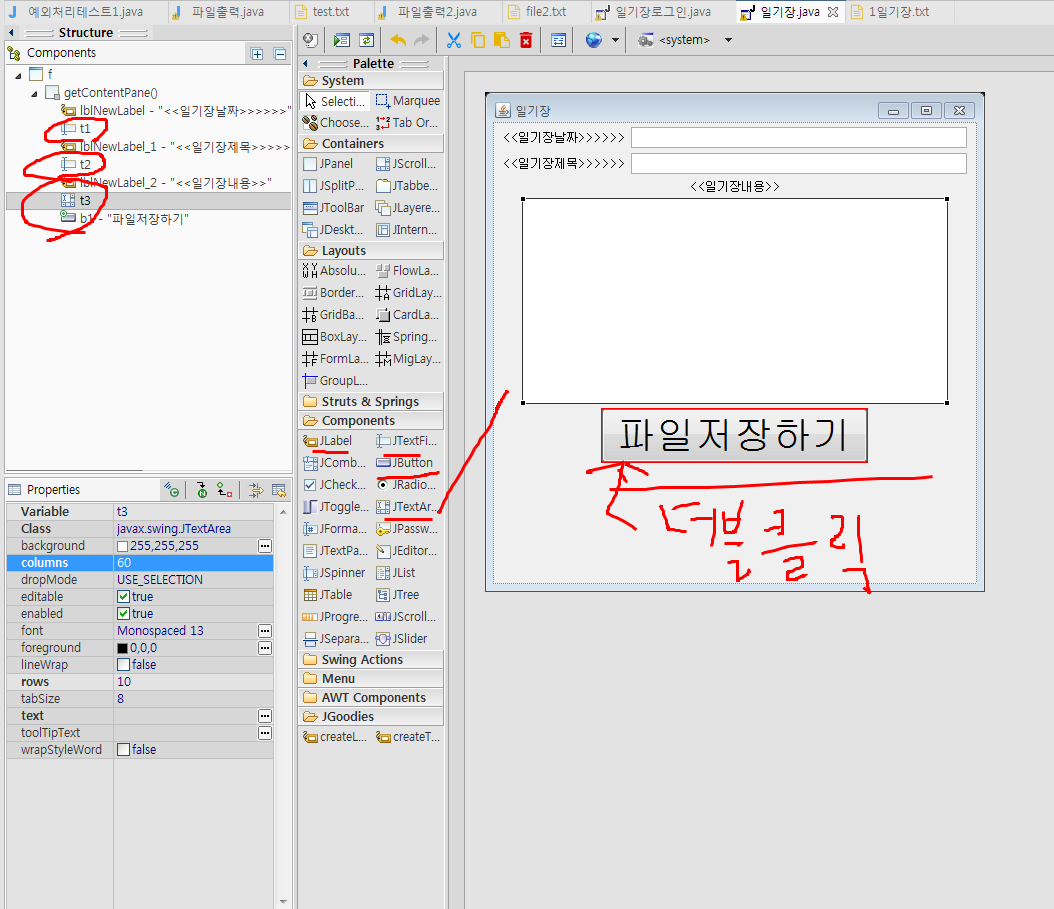
Task: Click the Expand All icon in Components
Action: (257, 54)
